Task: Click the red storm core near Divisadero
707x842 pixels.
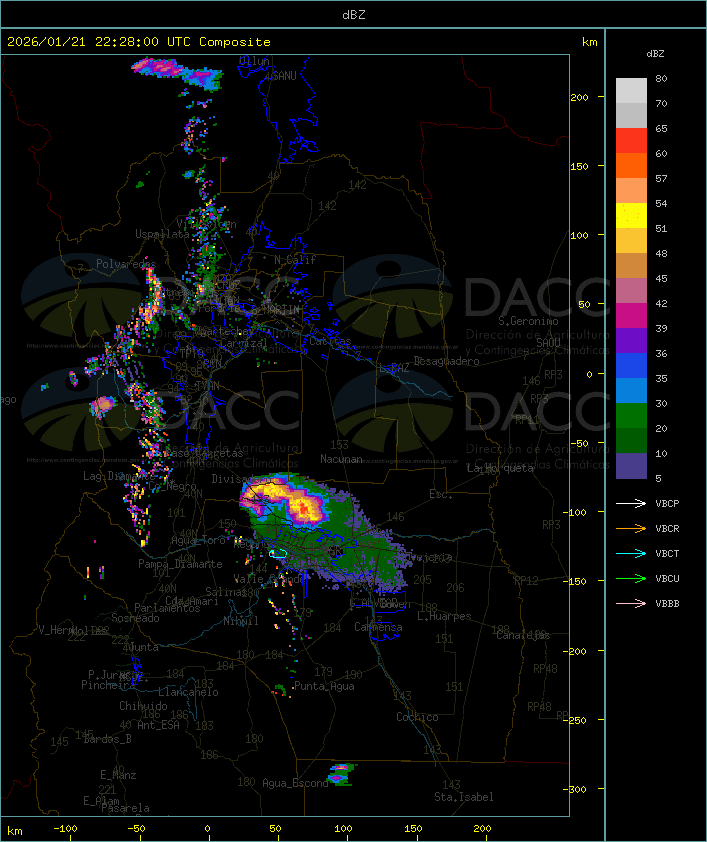Action: pos(304,509)
